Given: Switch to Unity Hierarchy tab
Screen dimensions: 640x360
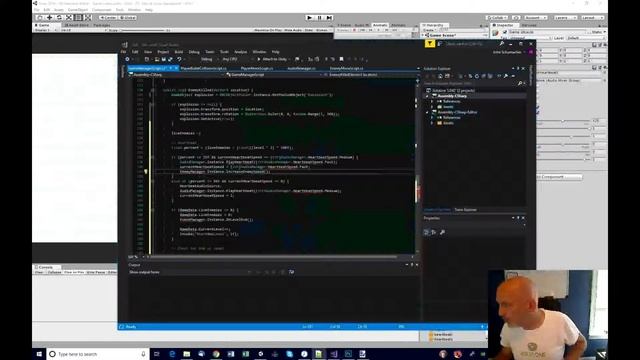Looking at the screenshot, I should [x=435, y=25].
